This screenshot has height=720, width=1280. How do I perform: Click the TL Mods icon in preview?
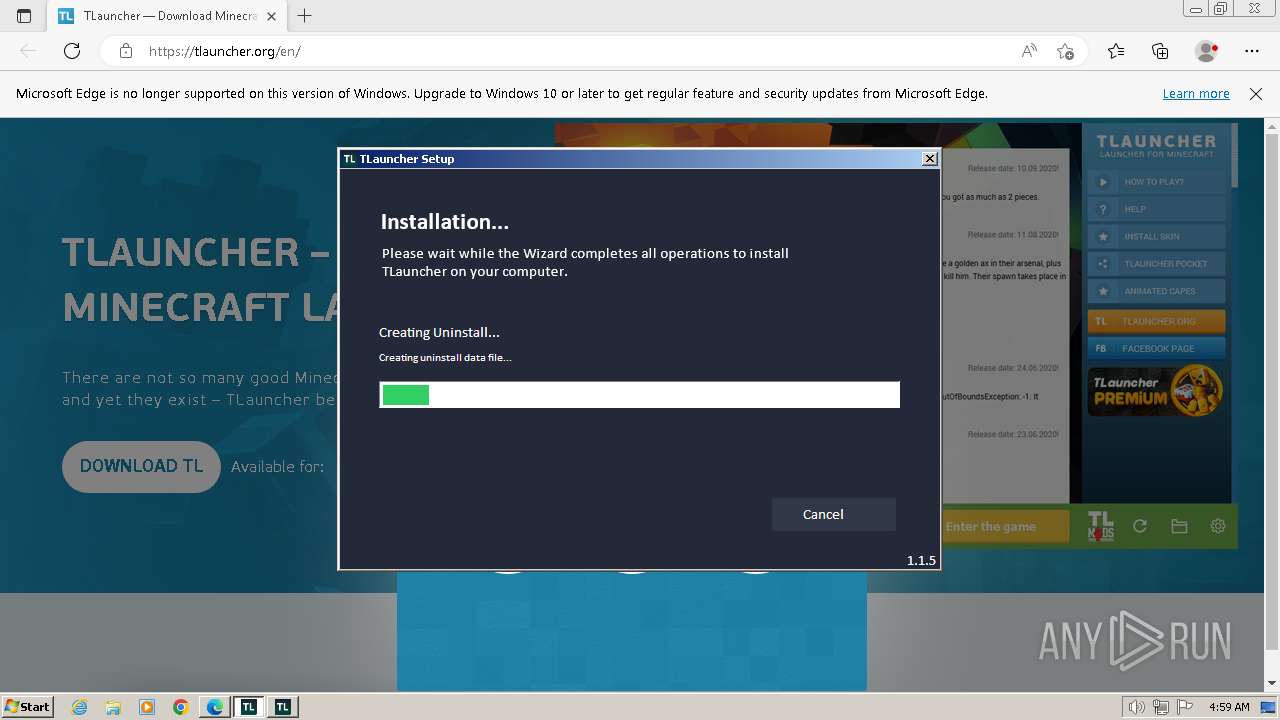click(x=1100, y=526)
